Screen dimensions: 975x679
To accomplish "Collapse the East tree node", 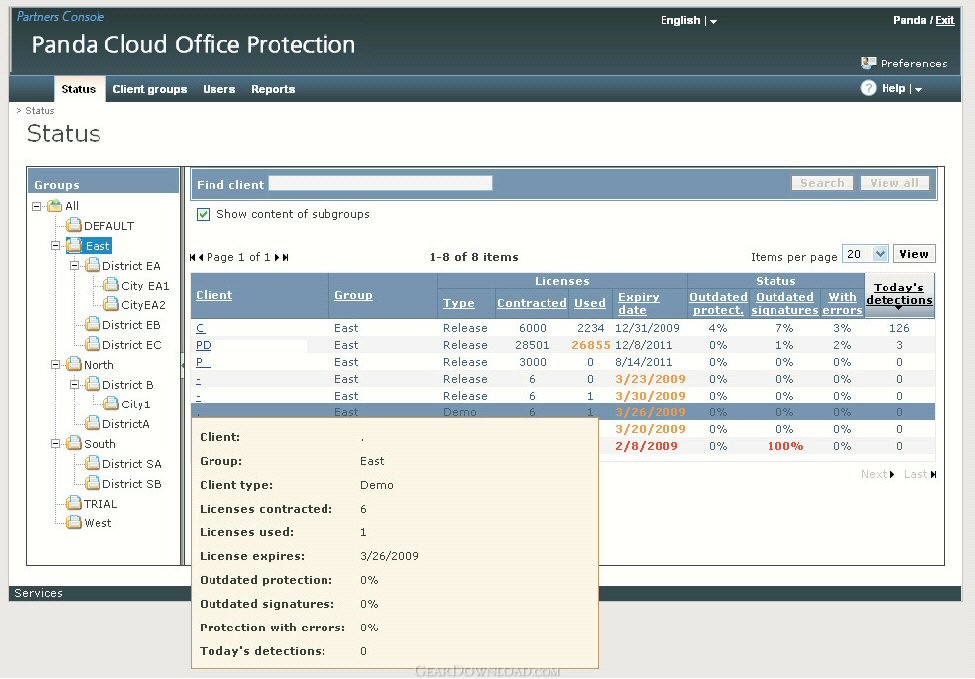I will [x=55, y=246].
